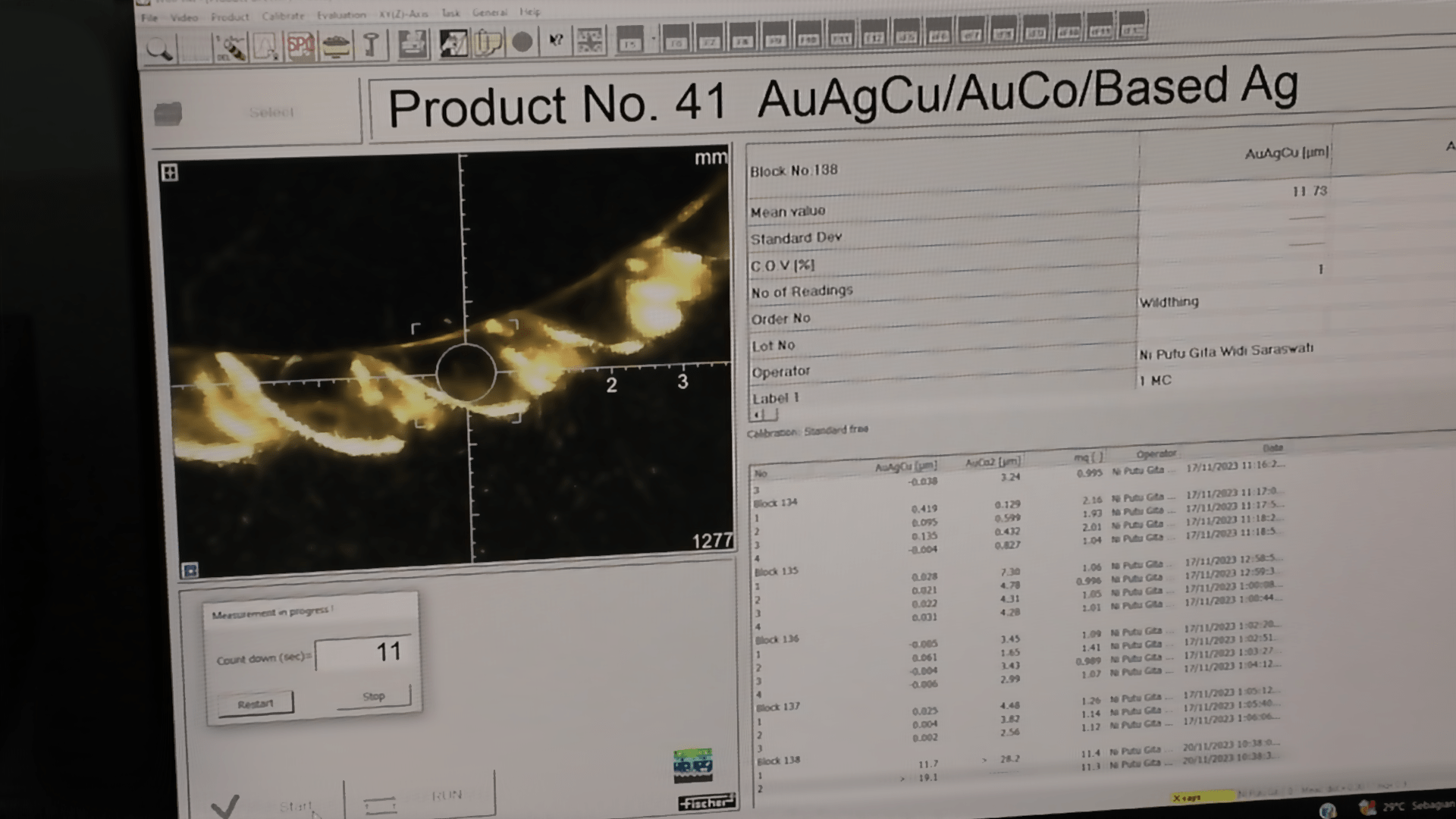Click the Stop button in measurement dialog
Viewport: 1456px width, 819px height.
[374, 696]
